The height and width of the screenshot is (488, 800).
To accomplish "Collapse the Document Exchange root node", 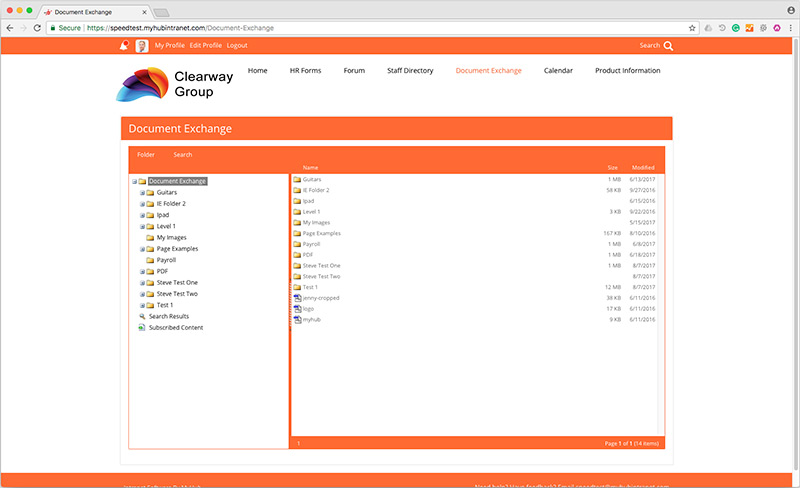I will tap(133, 181).
